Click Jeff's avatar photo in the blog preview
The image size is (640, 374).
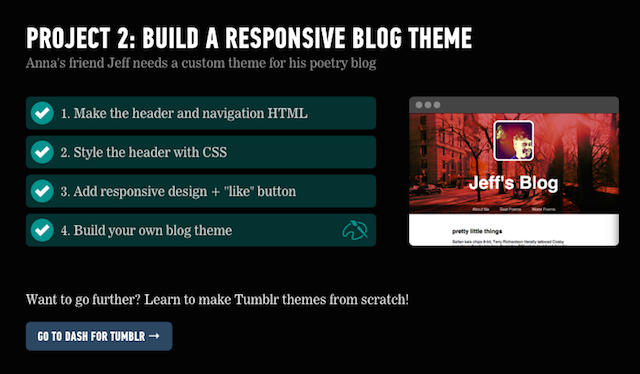pos(513,141)
